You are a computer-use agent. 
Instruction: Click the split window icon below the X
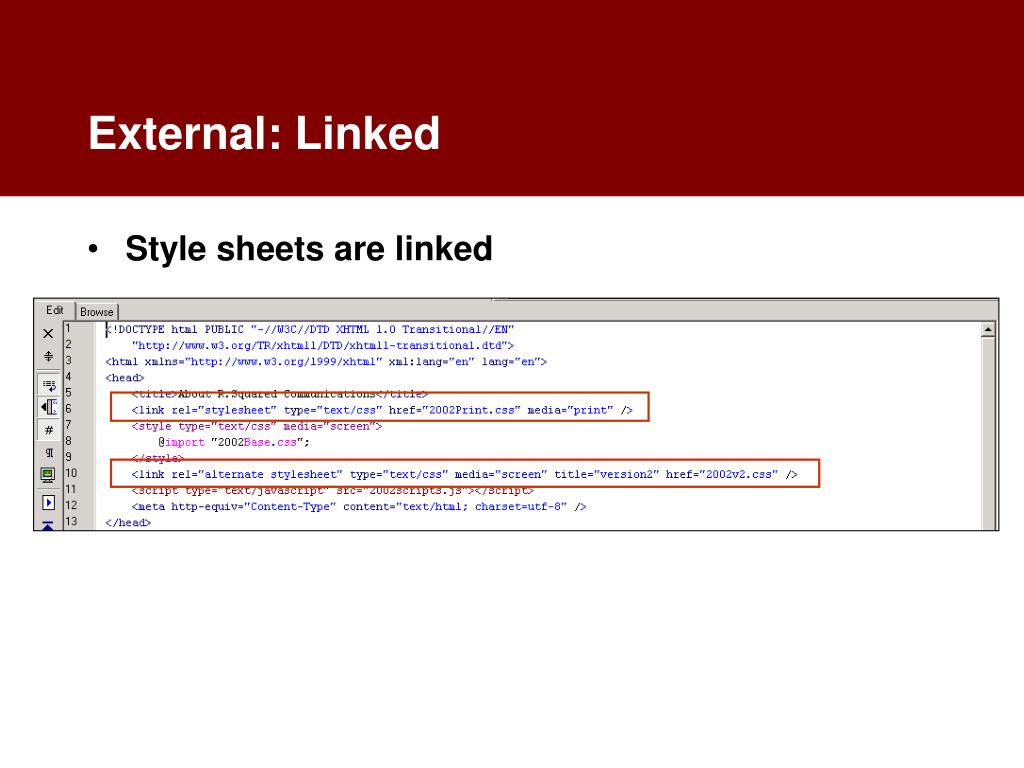click(48, 357)
